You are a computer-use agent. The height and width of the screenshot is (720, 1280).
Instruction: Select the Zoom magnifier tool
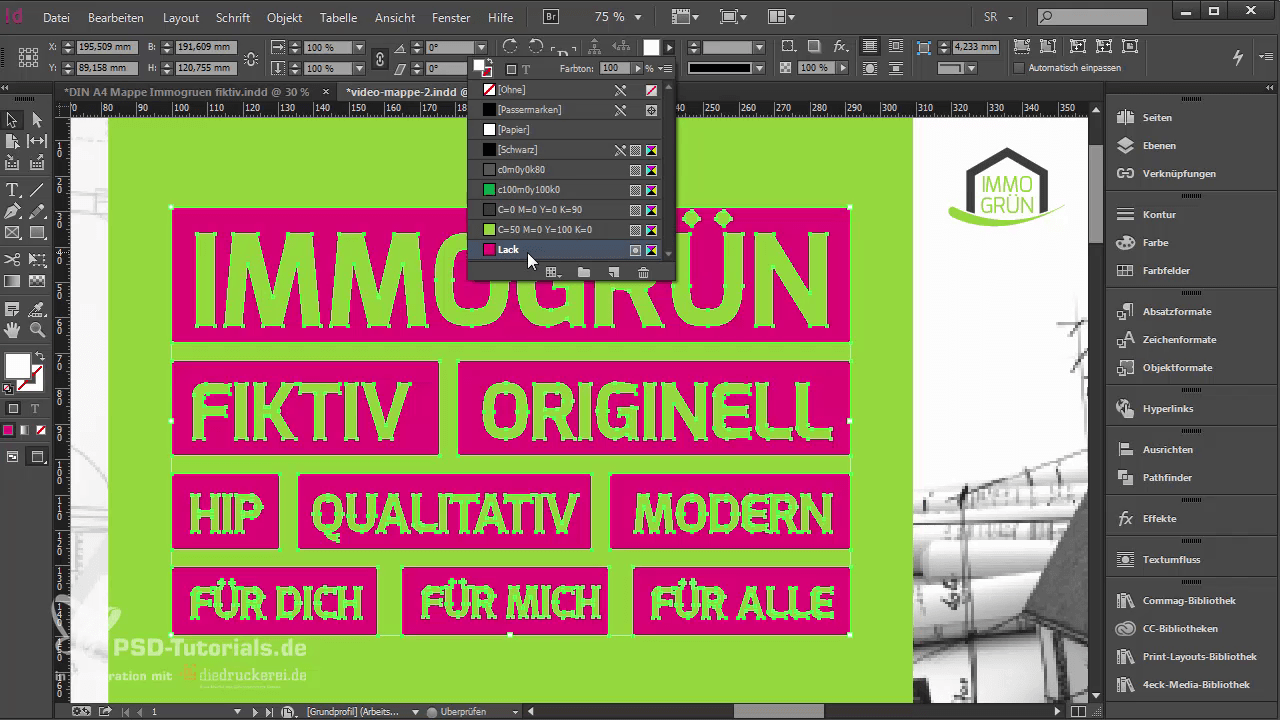37,330
